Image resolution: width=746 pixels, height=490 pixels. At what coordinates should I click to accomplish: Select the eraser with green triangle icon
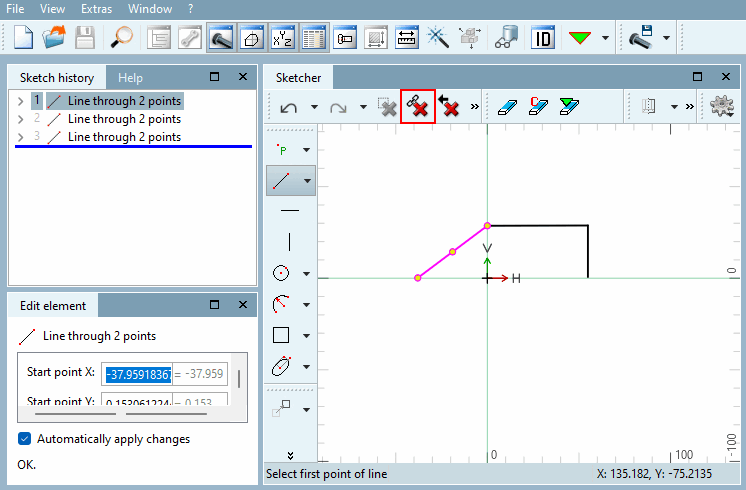tap(569, 106)
